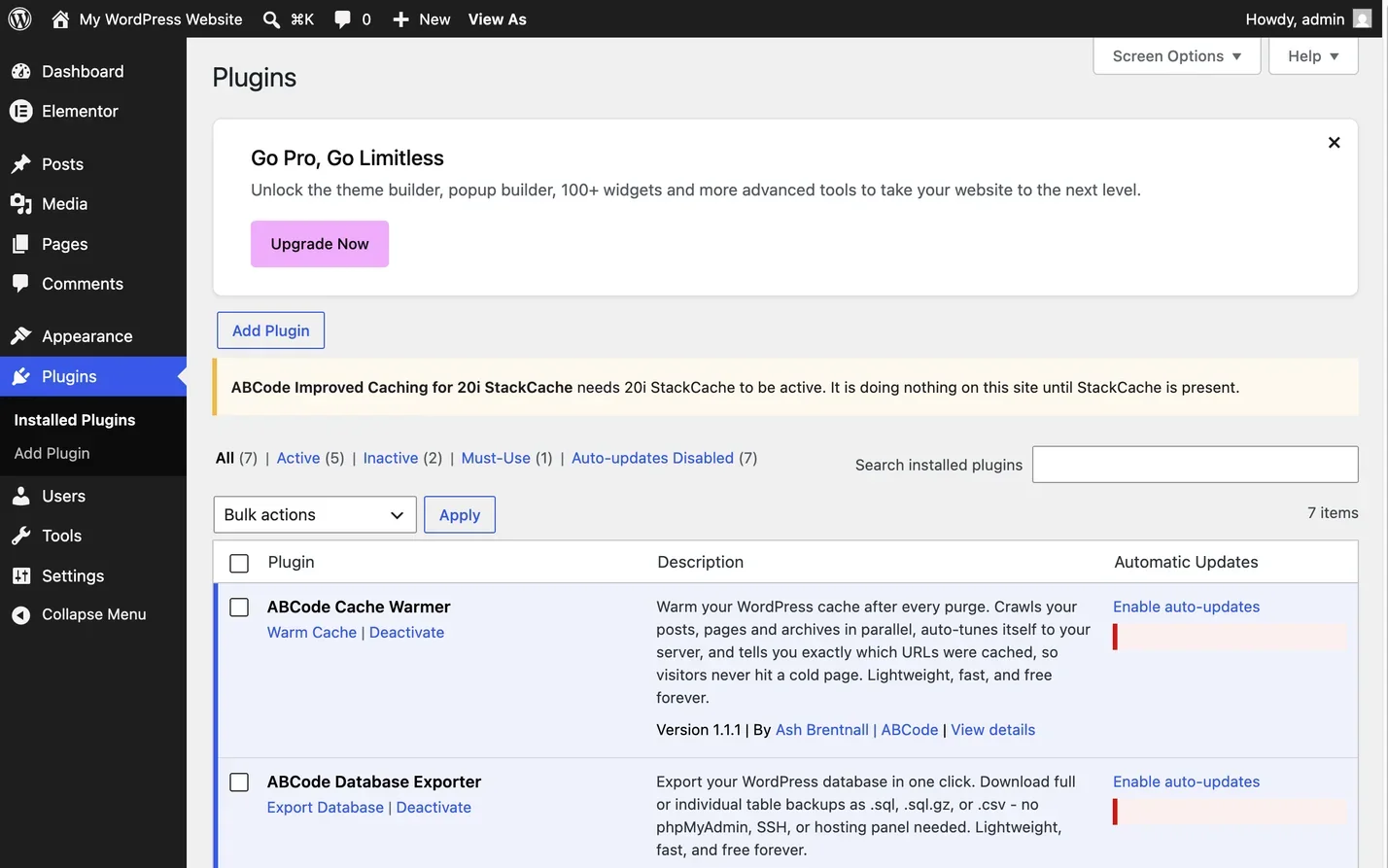
Task: Check the ABCode Database Exporter checkbox
Action: (239, 782)
